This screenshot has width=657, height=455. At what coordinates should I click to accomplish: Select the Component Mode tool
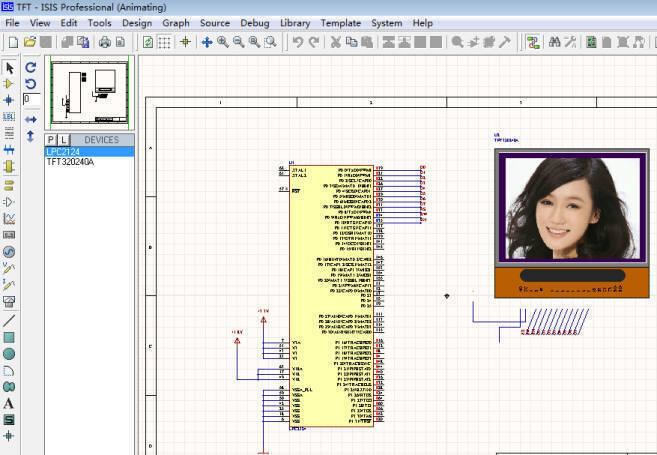[10, 84]
